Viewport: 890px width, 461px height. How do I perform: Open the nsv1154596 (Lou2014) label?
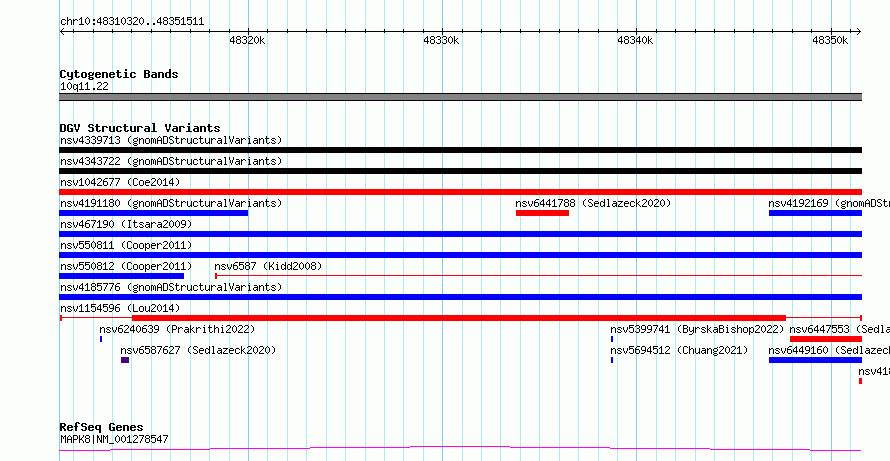120,308
